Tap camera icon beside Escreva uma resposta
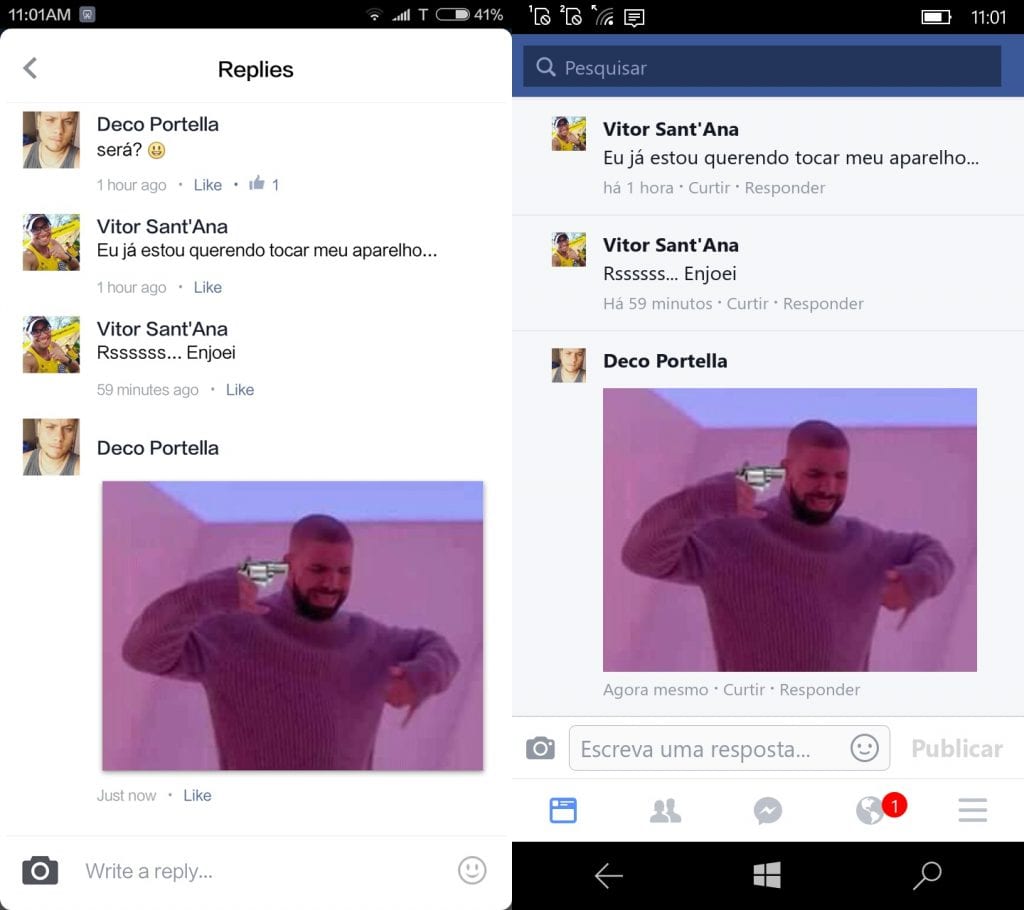 point(540,748)
